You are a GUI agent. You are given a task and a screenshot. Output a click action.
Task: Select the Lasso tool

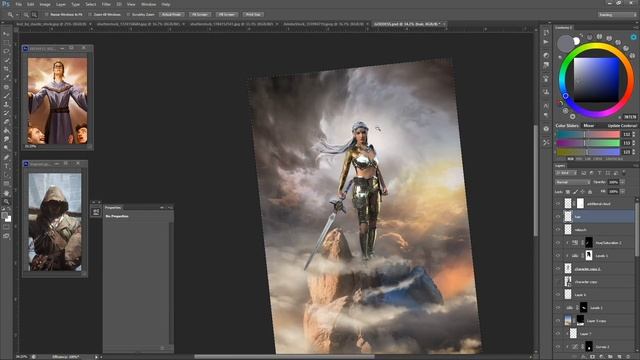[6, 51]
